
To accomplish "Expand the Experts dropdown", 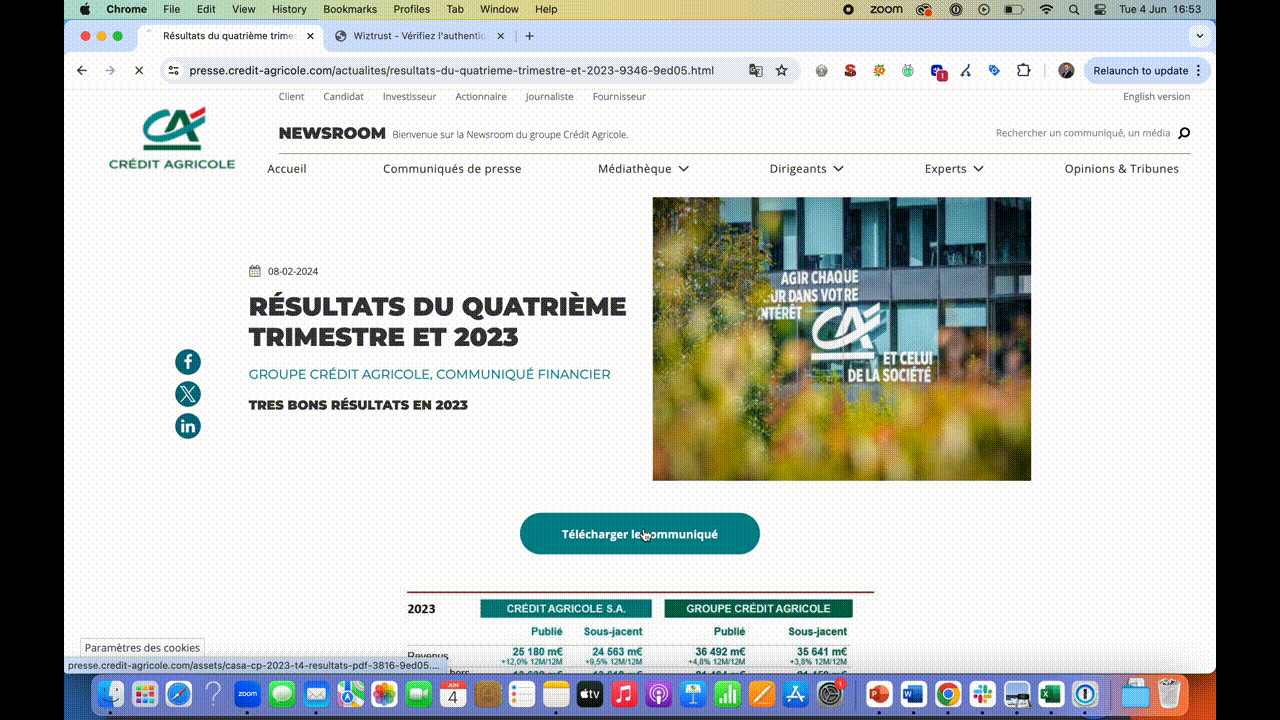I will point(954,169).
